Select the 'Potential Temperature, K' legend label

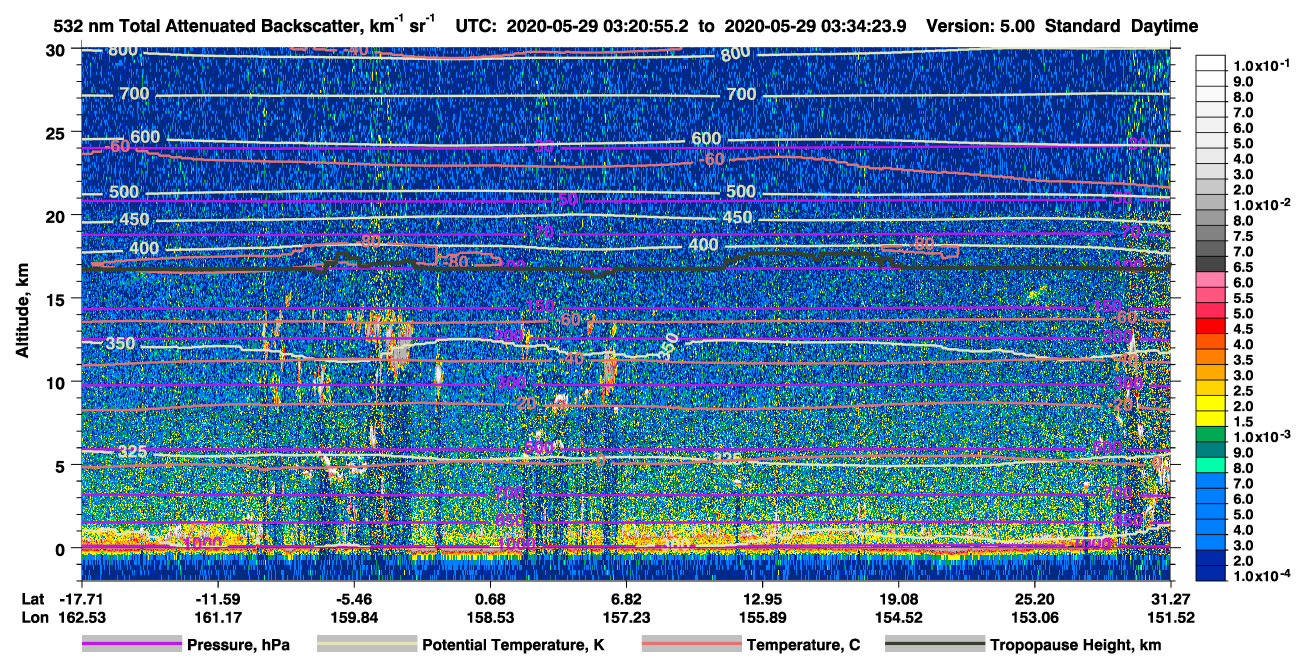click(512, 645)
